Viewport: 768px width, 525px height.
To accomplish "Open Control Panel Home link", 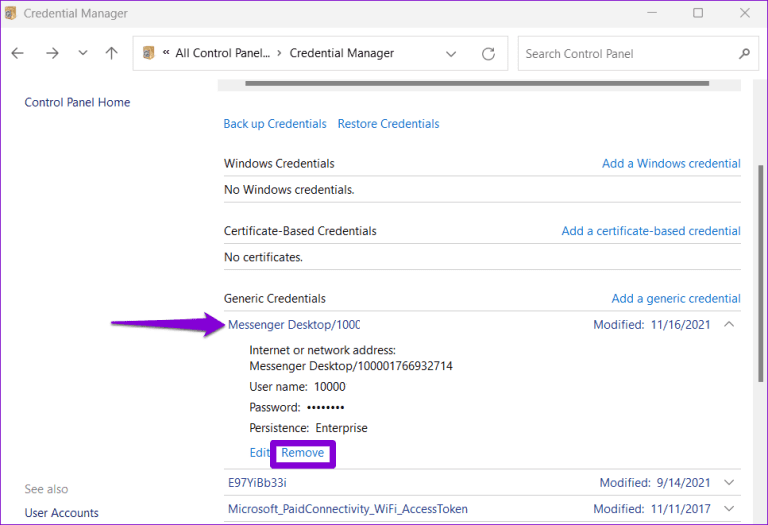I will coord(77,102).
